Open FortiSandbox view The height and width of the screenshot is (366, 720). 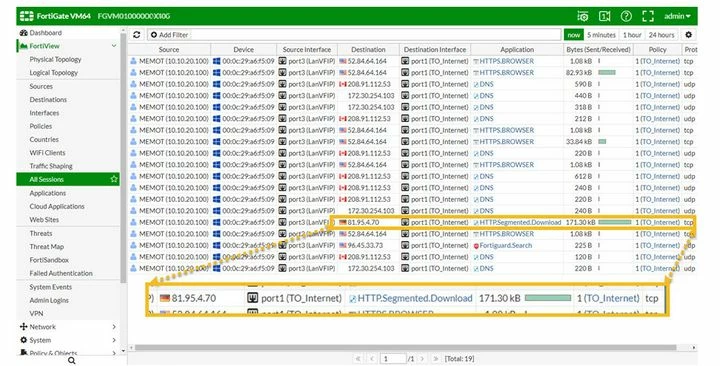(49, 260)
